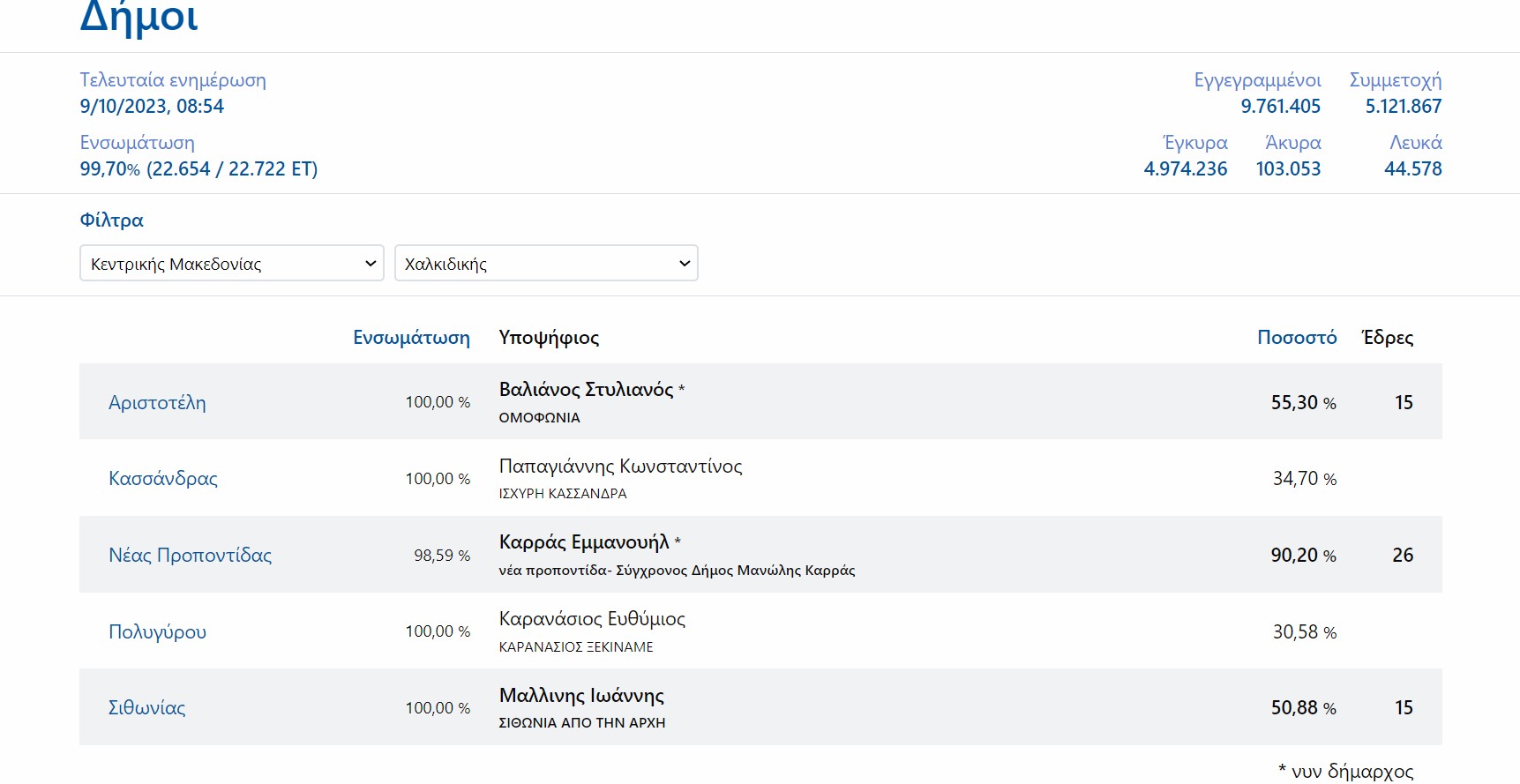
Task: Click the 55,30 % percentage value
Action: (x=1302, y=403)
